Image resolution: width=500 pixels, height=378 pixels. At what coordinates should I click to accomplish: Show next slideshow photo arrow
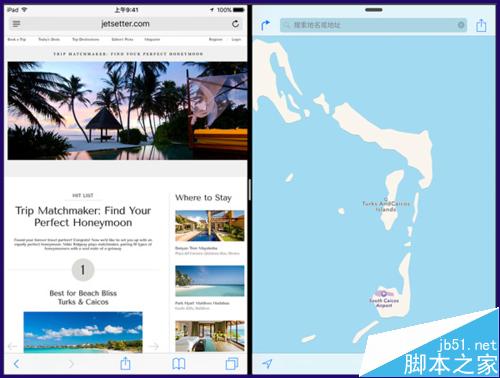pyautogui.click(x=154, y=346)
